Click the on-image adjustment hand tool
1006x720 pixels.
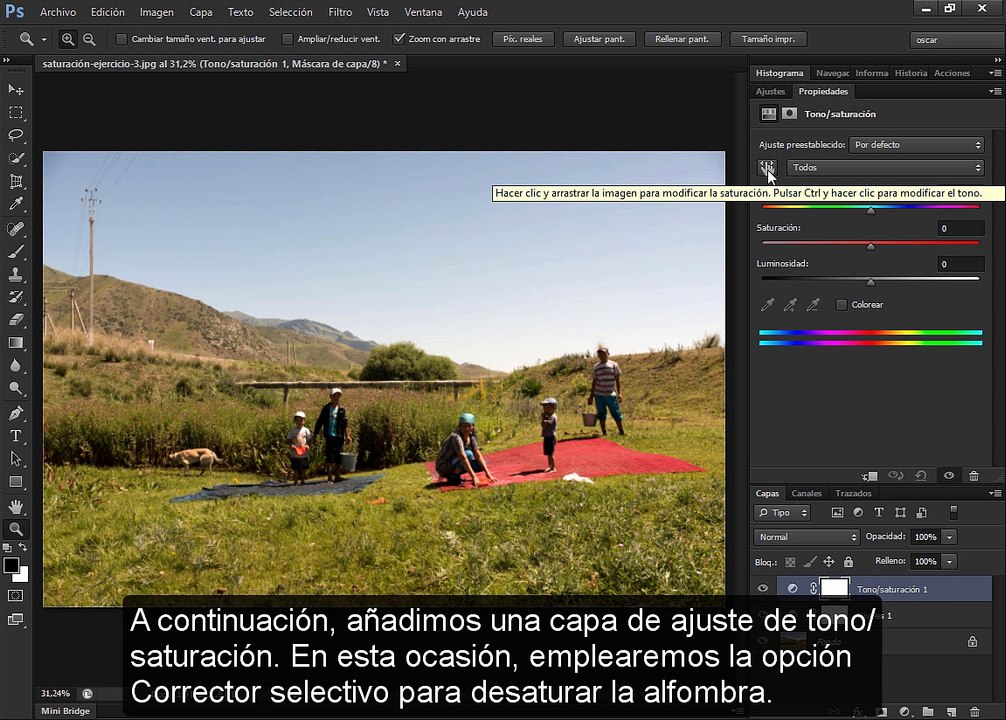[x=767, y=167]
